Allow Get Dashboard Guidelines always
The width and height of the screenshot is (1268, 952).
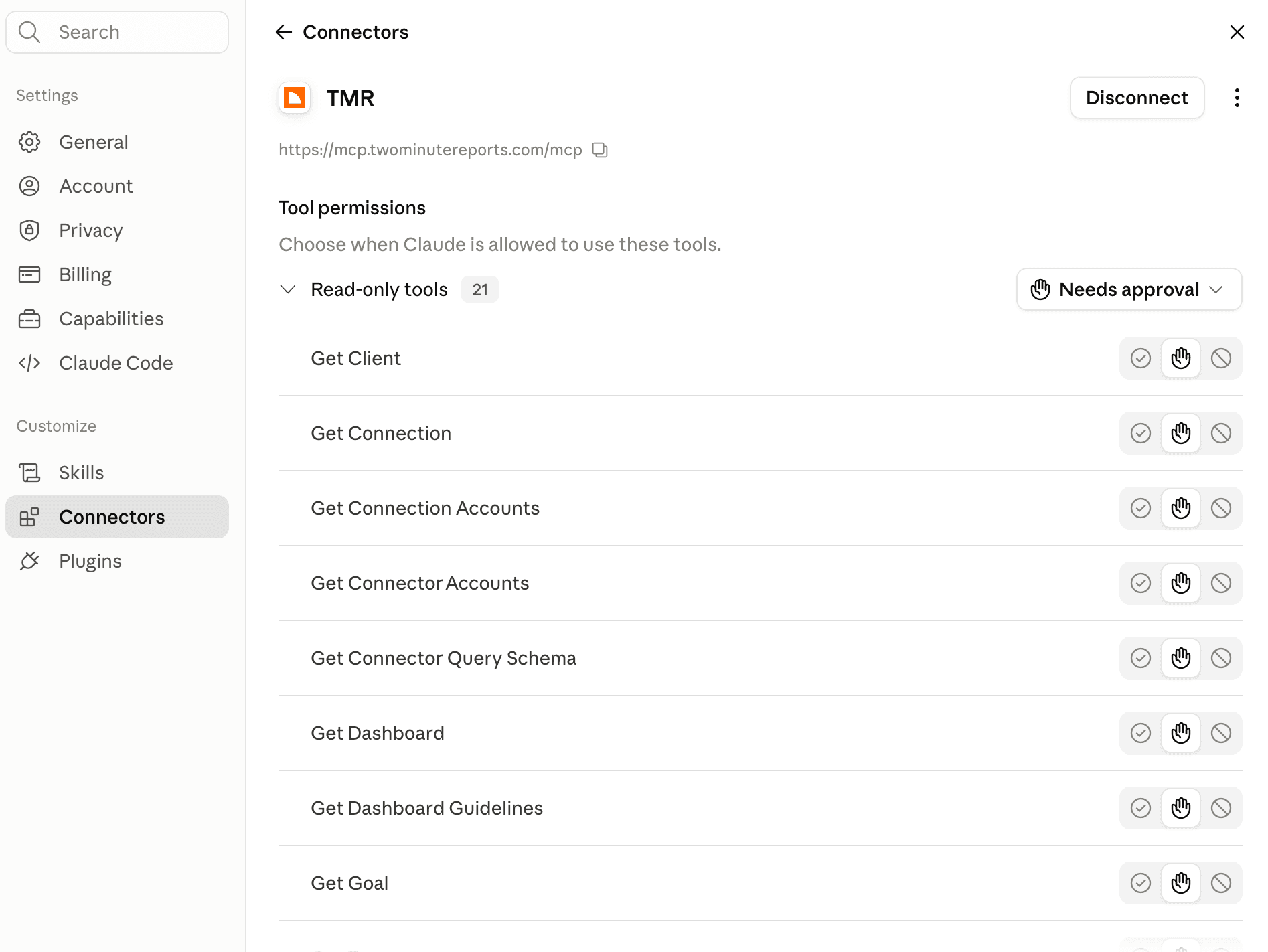[x=1140, y=808]
